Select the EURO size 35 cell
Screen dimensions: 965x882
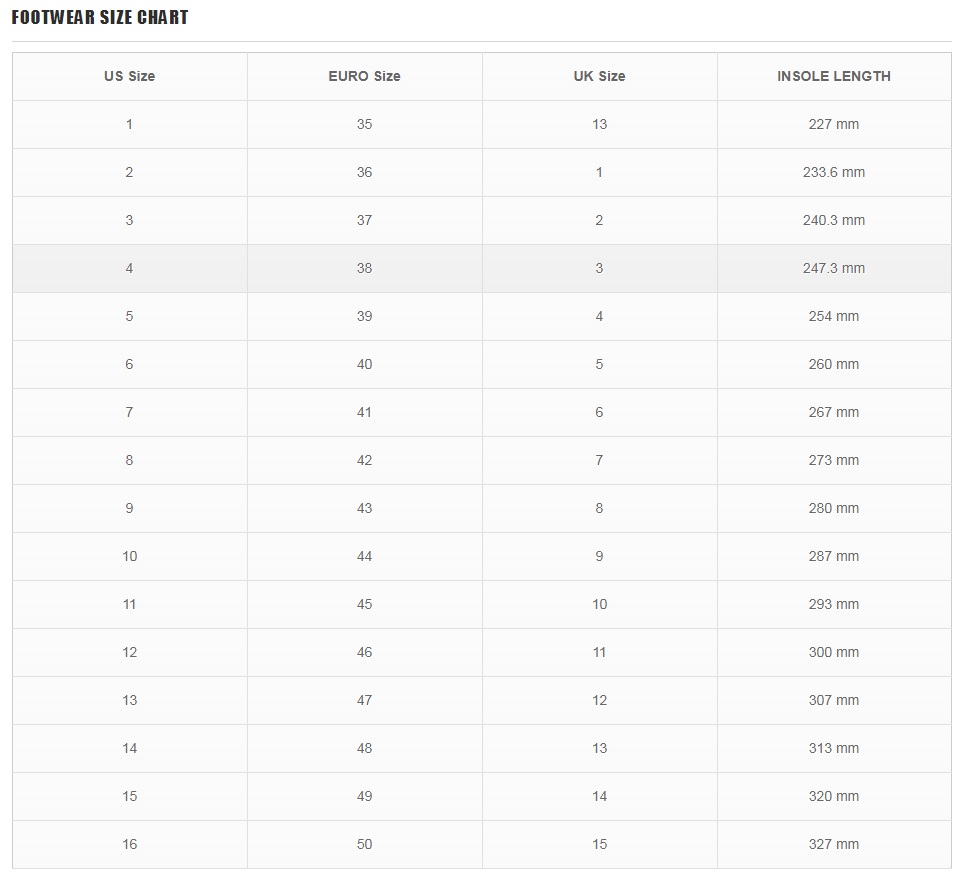click(x=365, y=124)
